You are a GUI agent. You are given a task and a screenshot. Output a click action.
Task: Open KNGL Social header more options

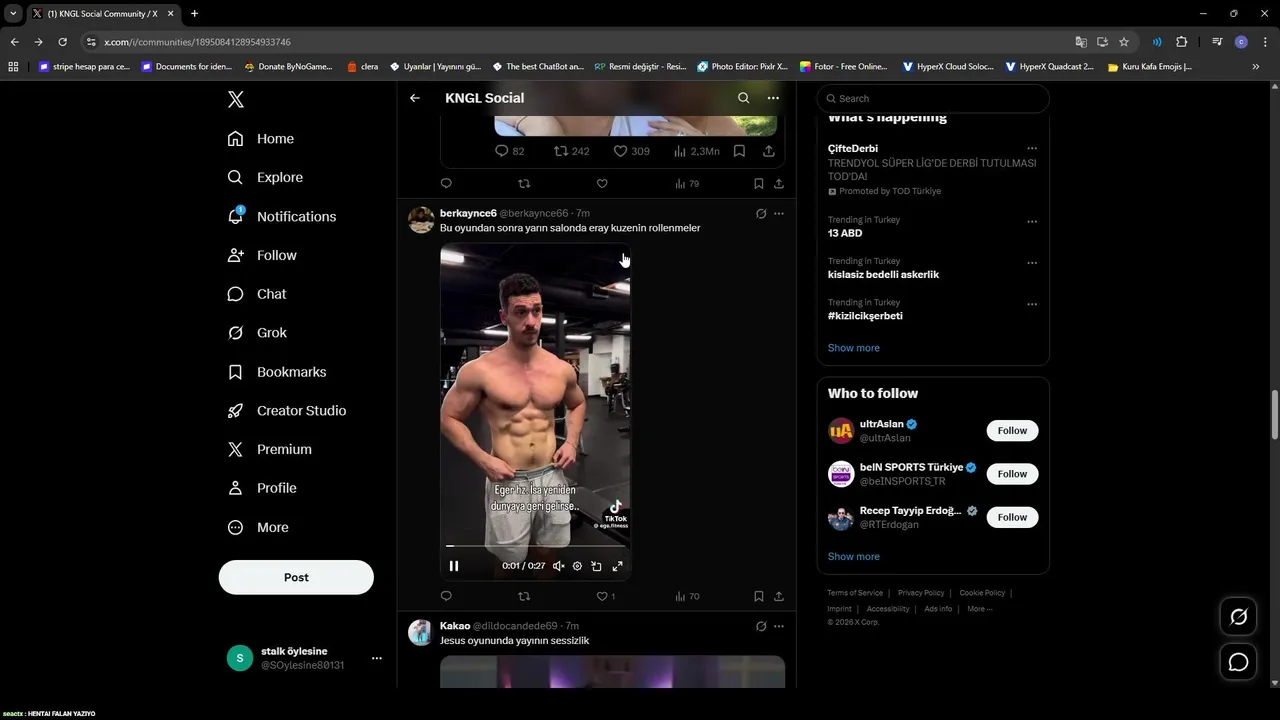(x=773, y=98)
